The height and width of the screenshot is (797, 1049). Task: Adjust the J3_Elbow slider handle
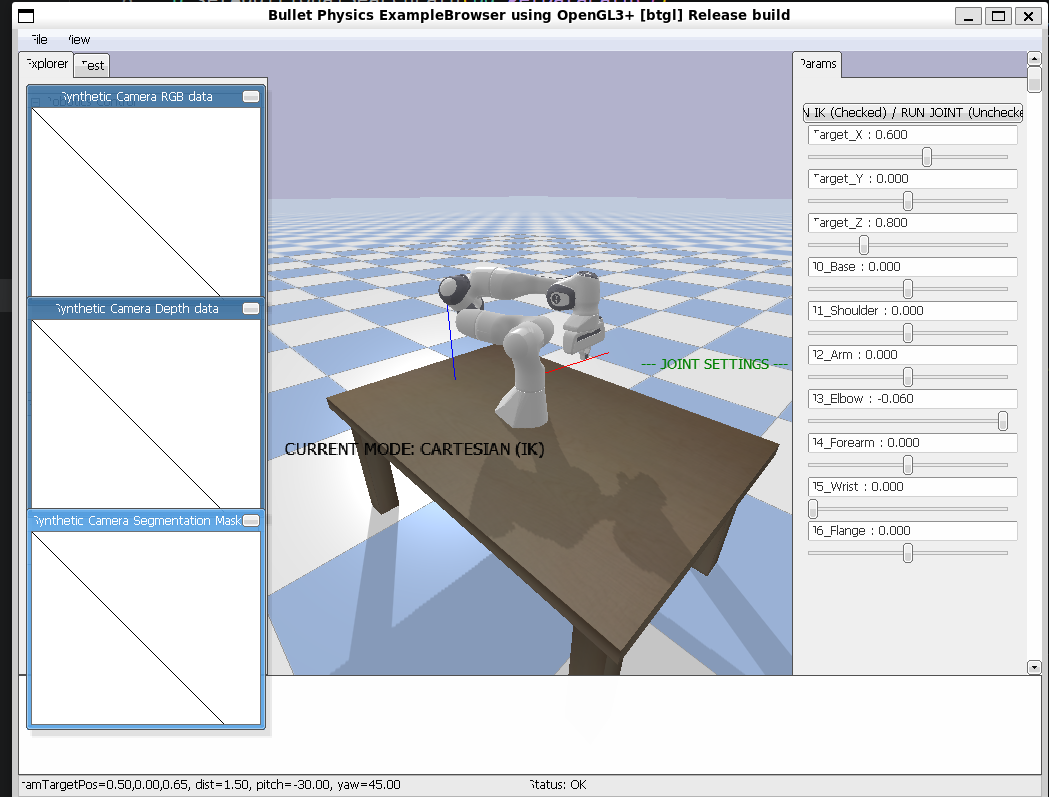tap(1002, 421)
